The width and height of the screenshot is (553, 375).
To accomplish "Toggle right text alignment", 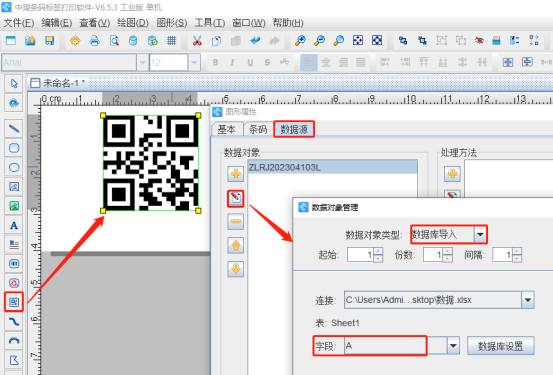I will [344, 62].
